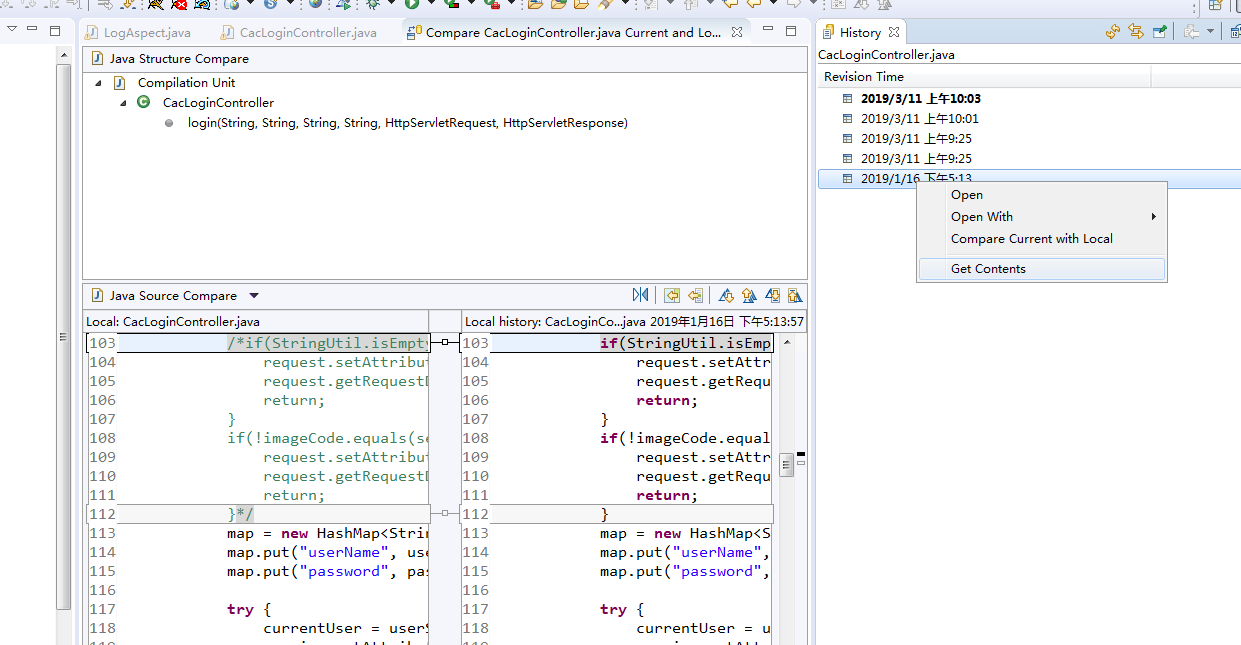Choose Get Contents menu entry
This screenshot has height=645, width=1241.
pyautogui.click(x=1042, y=269)
